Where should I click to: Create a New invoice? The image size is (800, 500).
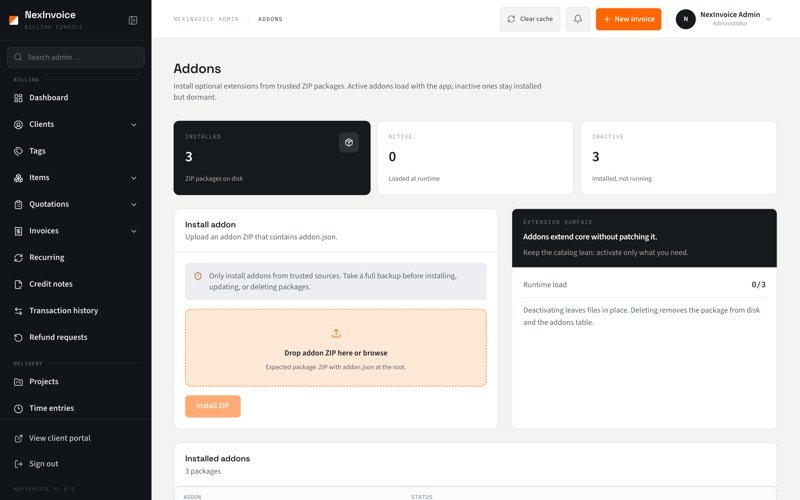(x=629, y=19)
